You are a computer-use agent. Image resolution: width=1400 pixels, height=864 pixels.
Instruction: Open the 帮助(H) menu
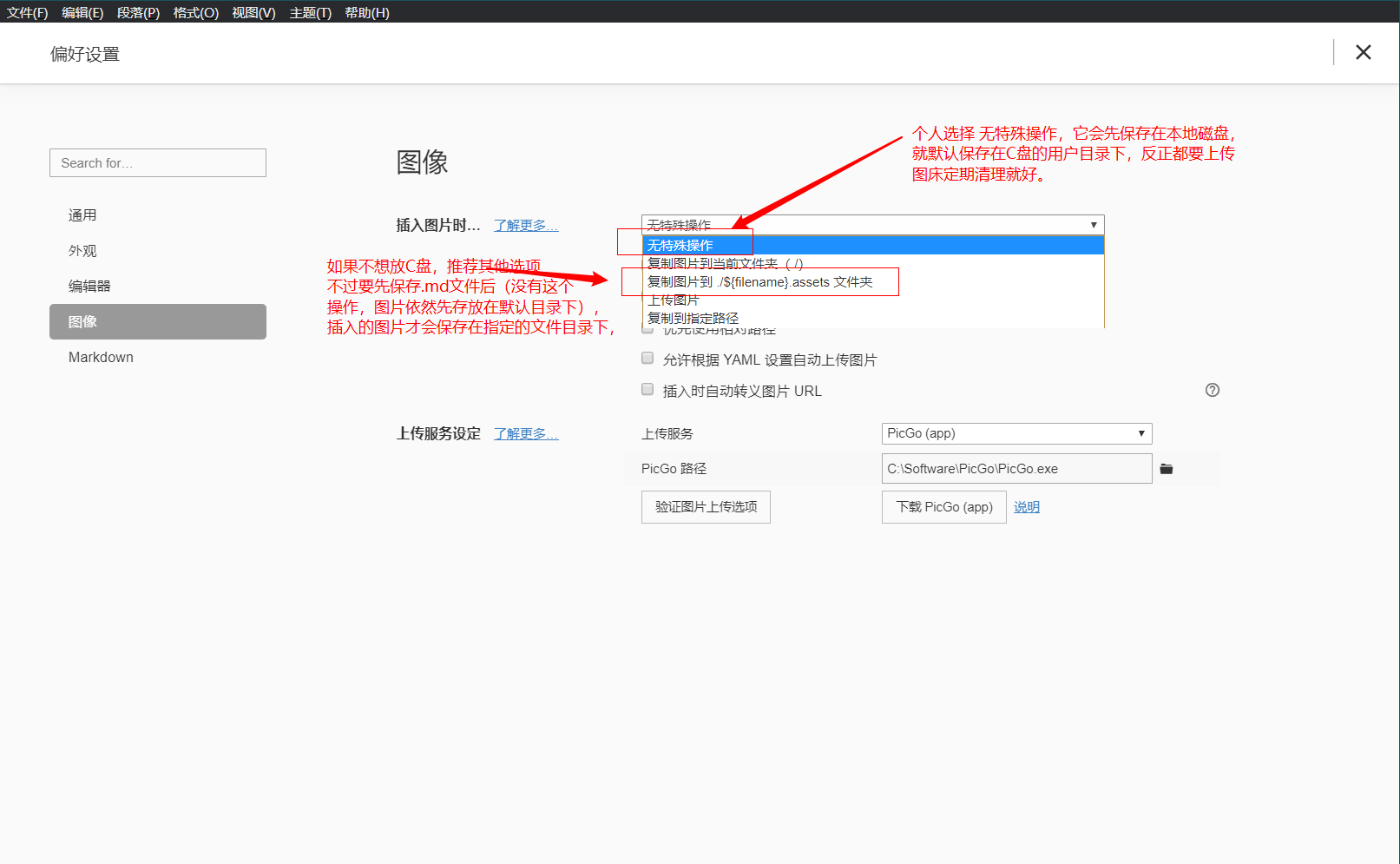pos(367,13)
